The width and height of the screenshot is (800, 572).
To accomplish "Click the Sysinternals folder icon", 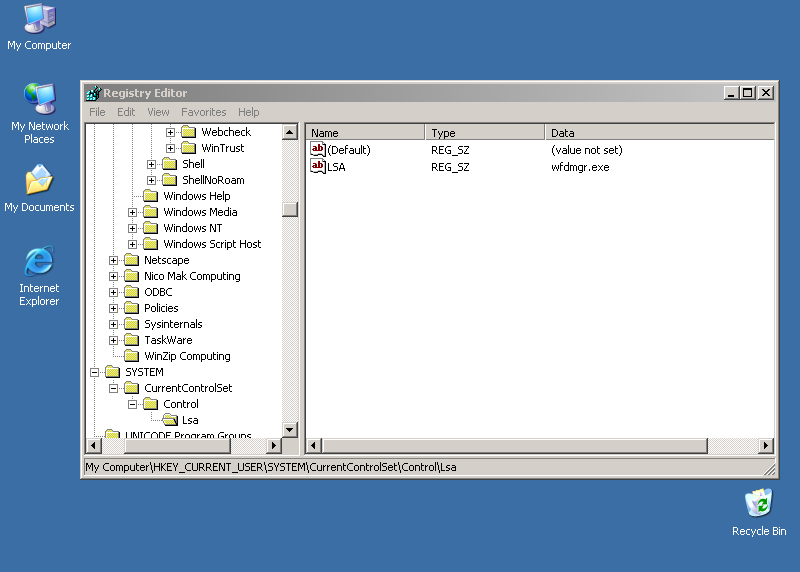I will [x=132, y=324].
